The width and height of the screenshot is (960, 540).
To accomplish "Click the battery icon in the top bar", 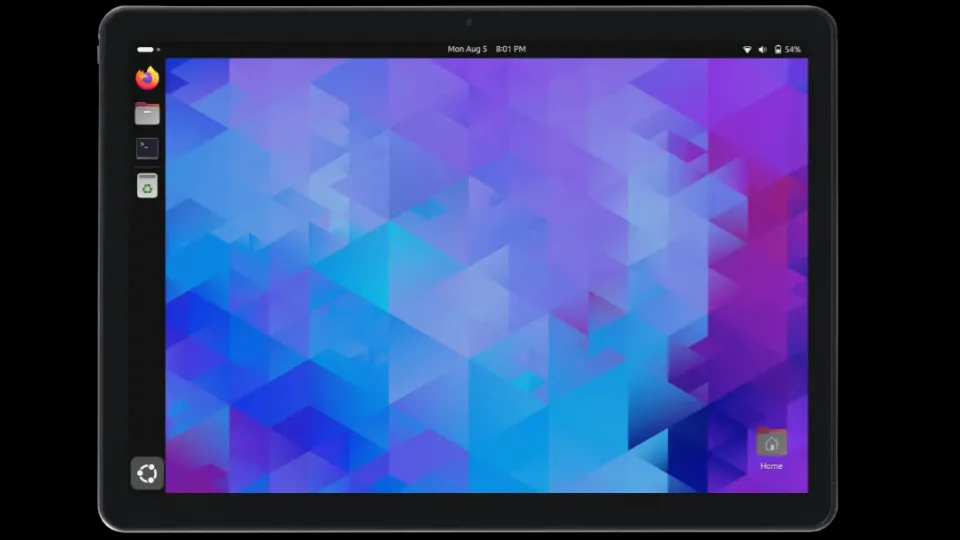I will pyautogui.click(x=778, y=49).
